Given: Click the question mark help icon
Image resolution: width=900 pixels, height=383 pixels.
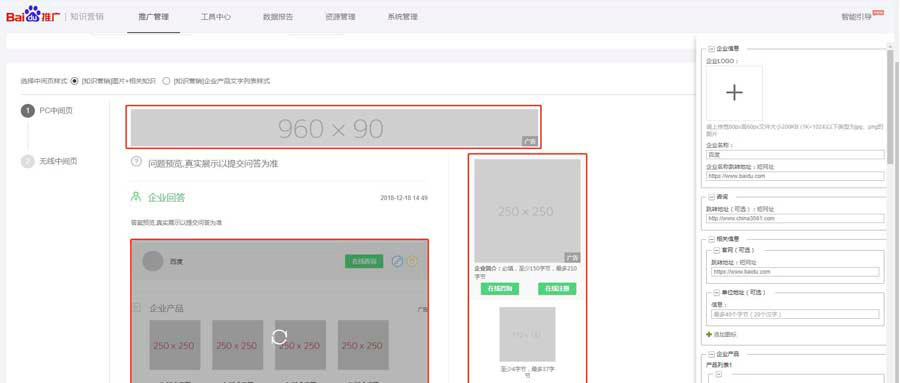Looking at the screenshot, I should tap(136, 161).
